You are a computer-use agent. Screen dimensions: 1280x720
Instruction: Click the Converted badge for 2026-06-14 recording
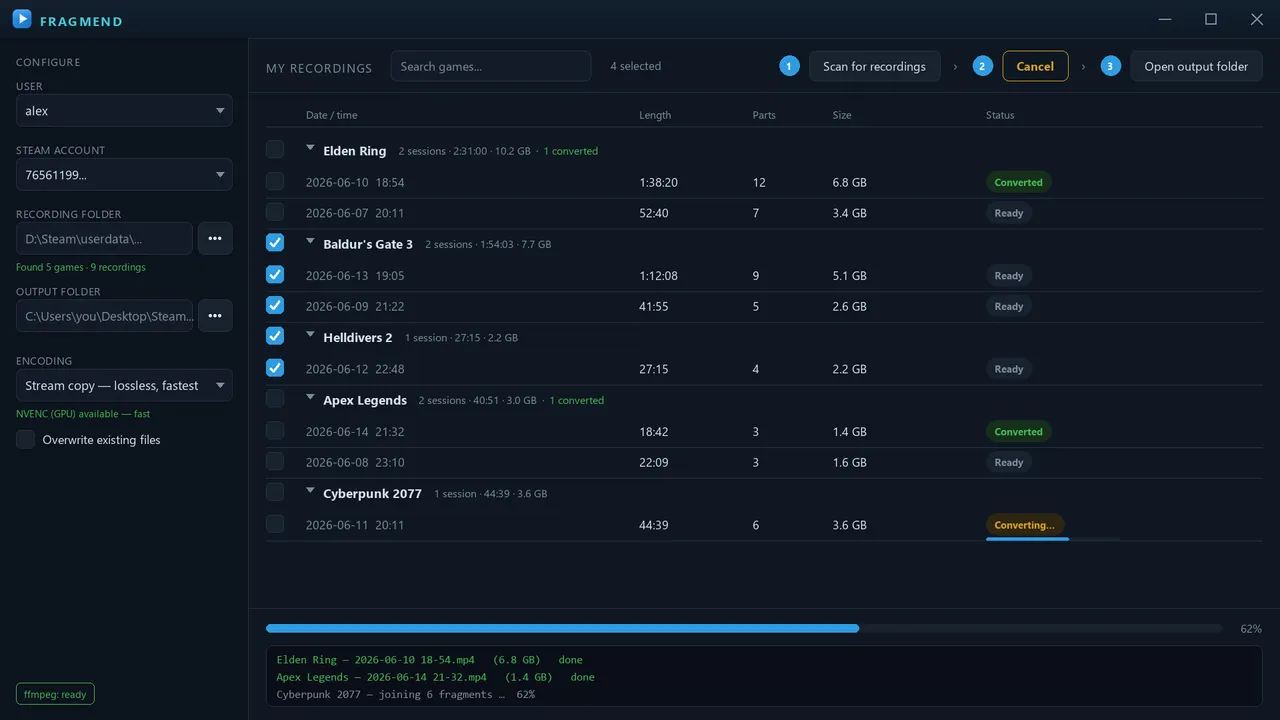click(1018, 432)
